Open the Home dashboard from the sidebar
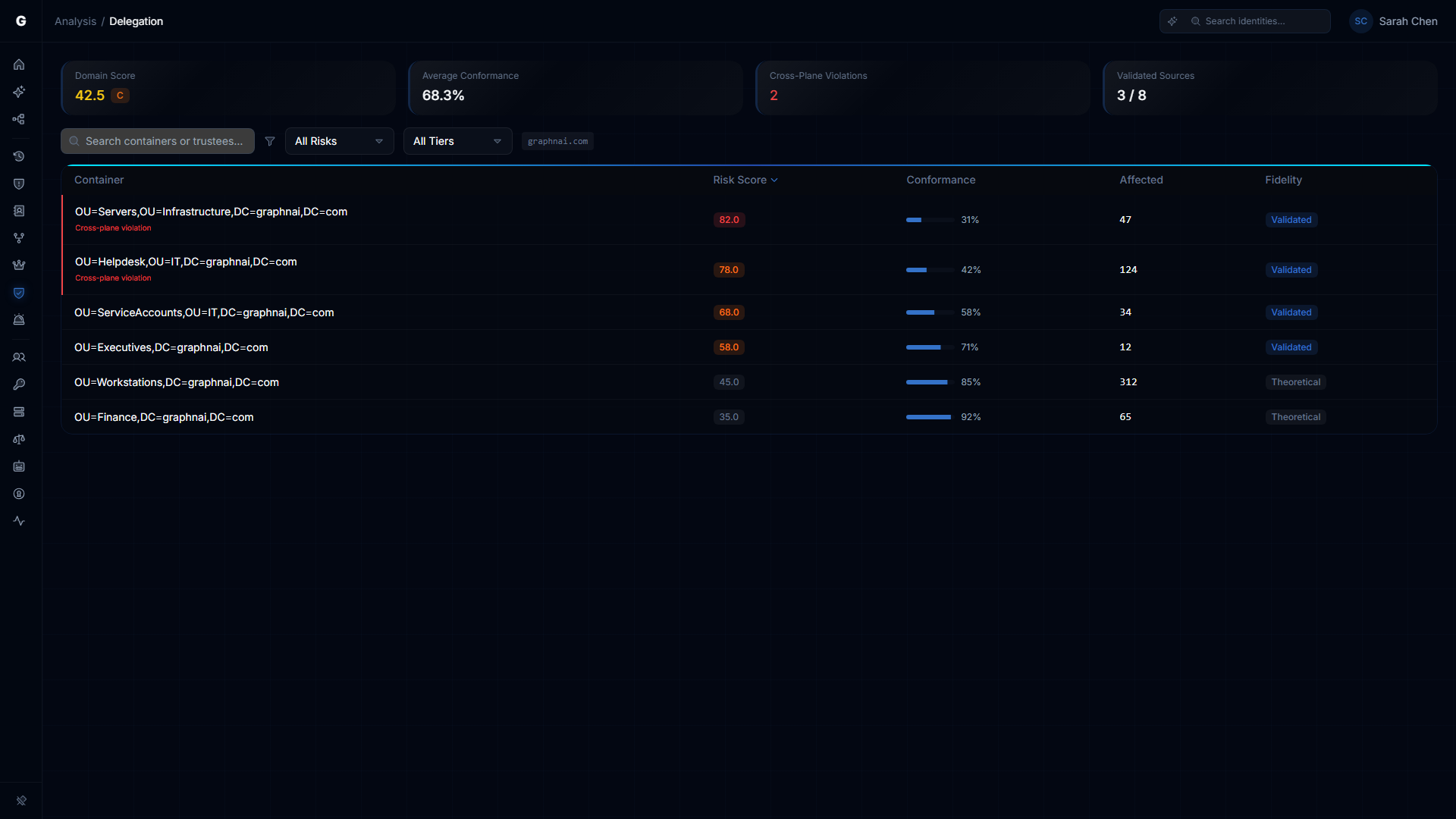 coord(19,64)
